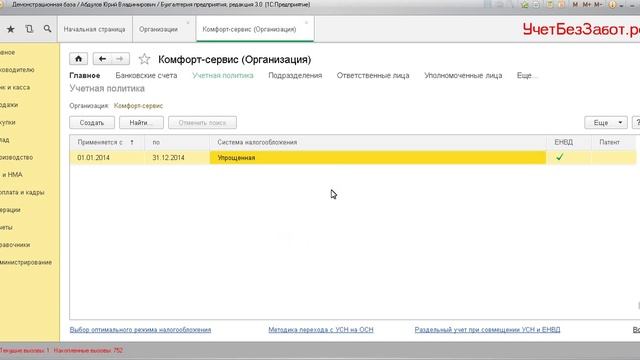Click the Создать button
This screenshot has height=360, width=640.
92,122
